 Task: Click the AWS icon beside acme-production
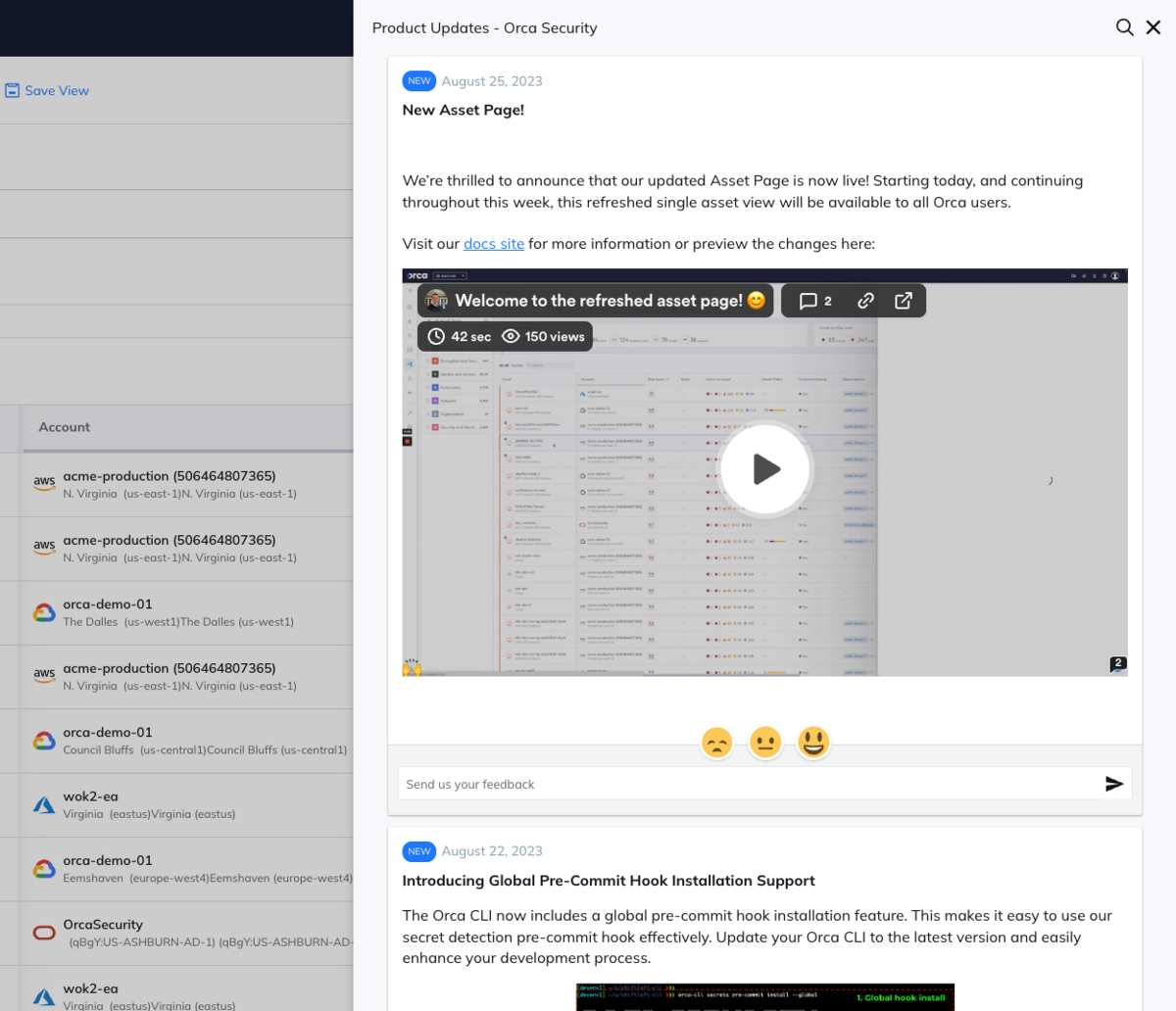click(x=44, y=481)
